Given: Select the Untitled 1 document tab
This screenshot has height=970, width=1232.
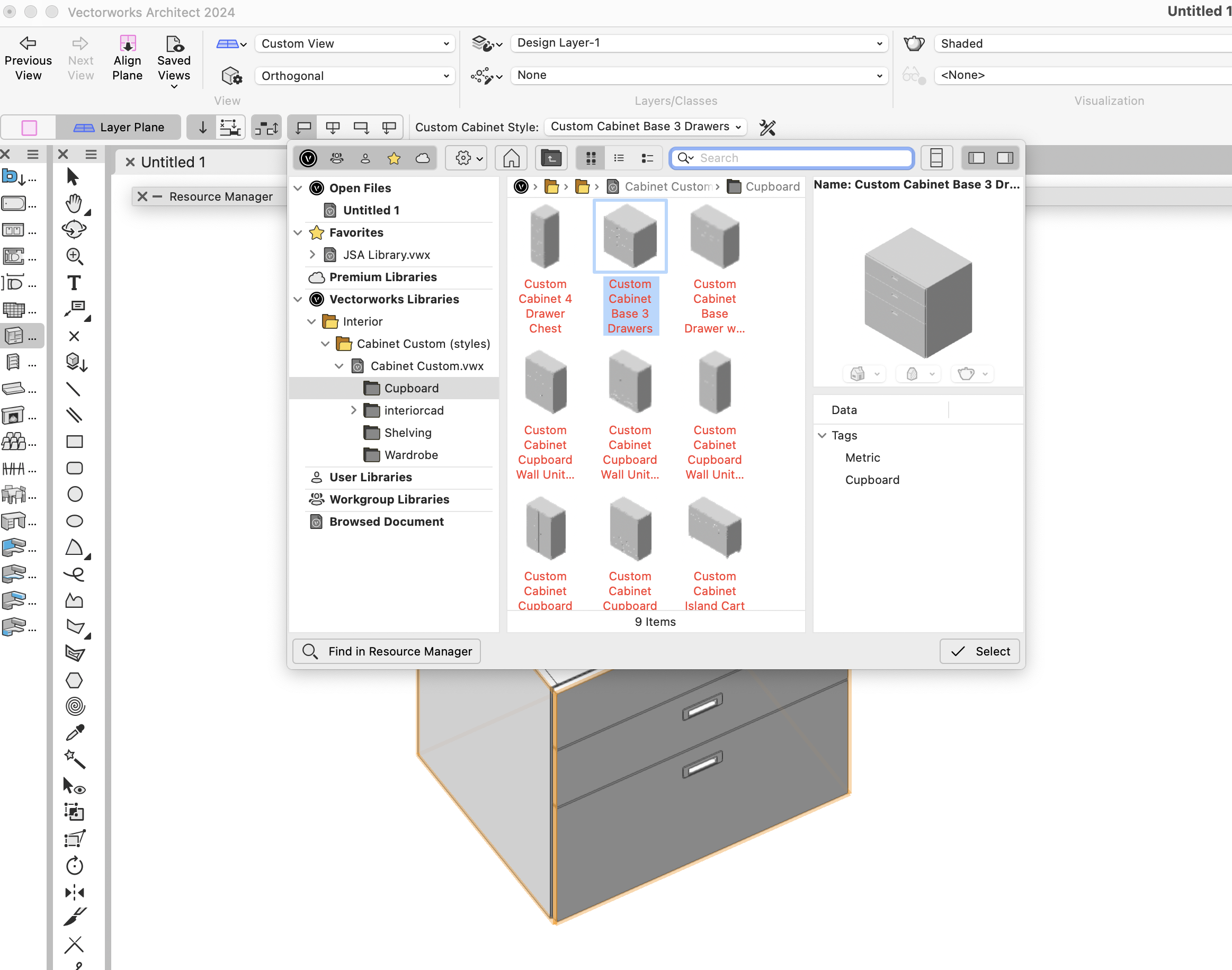Looking at the screenshot, I should point(173,163).
